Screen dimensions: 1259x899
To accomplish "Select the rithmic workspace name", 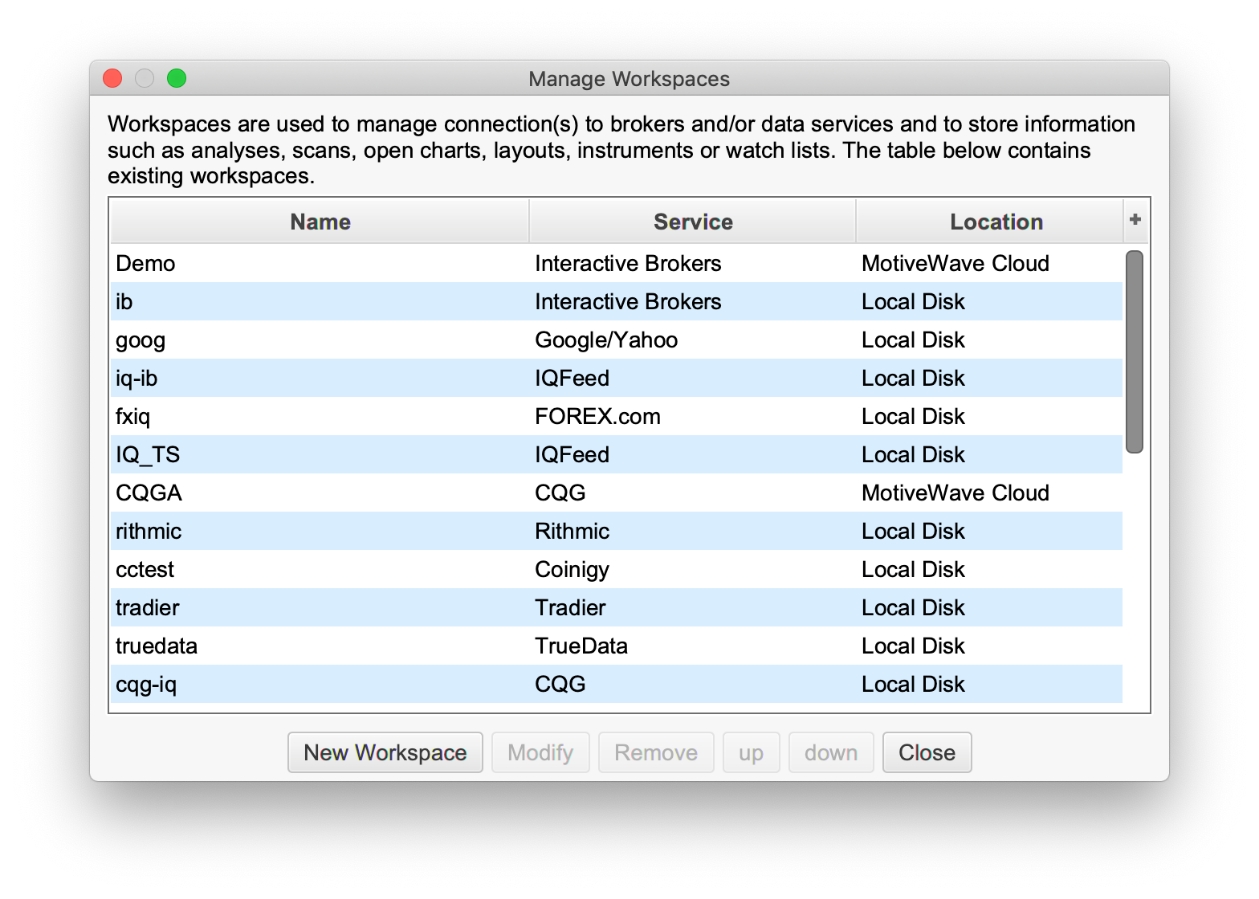I will (149, 531).
